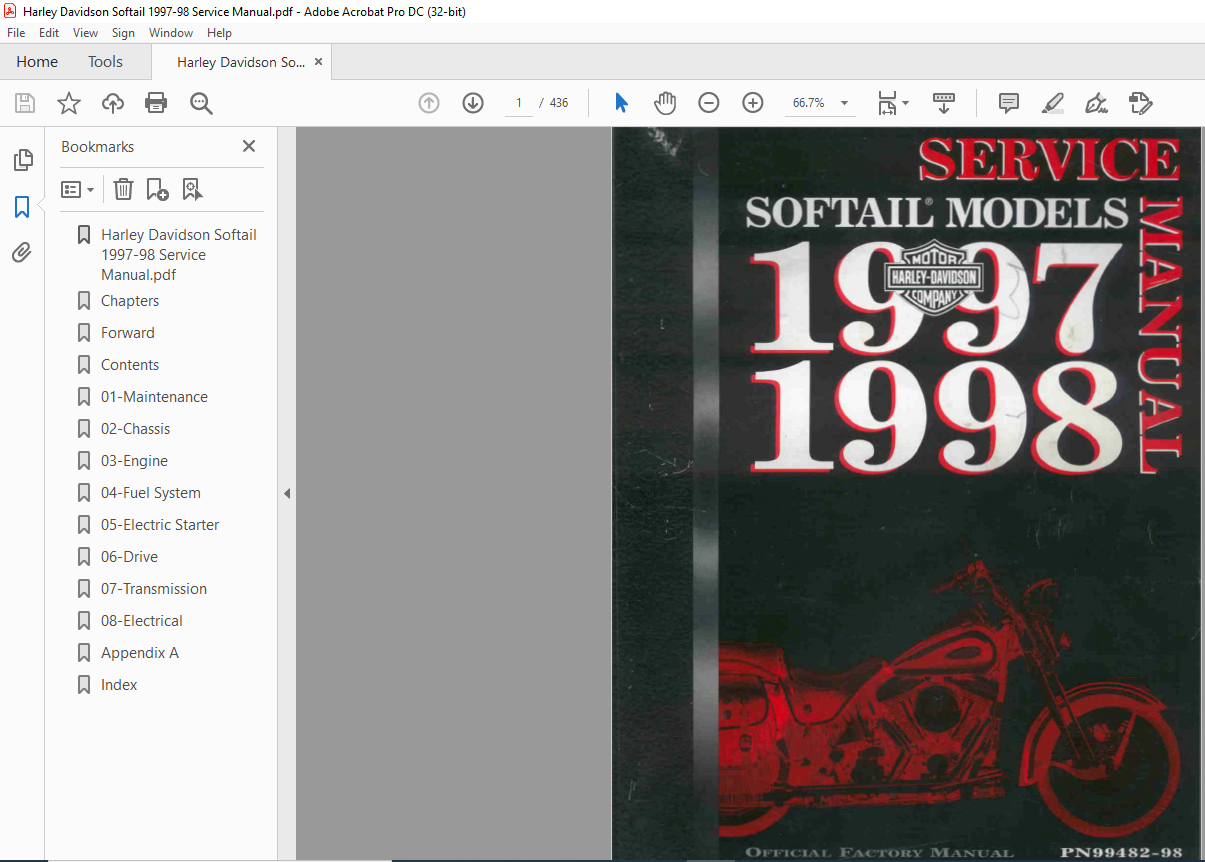Go to previous page arrow
This screenshot has width=1205, height=862.
[x=429, y=103]
